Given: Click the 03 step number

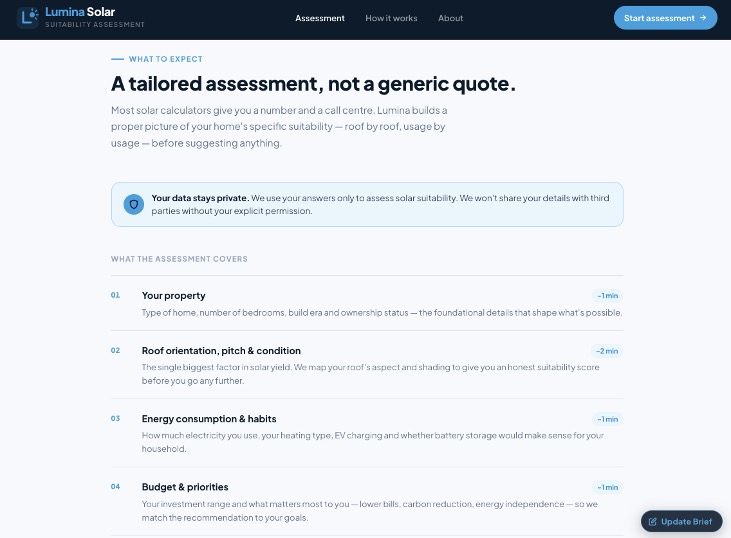Looking at the screenshot, I should tap(115, 418).
